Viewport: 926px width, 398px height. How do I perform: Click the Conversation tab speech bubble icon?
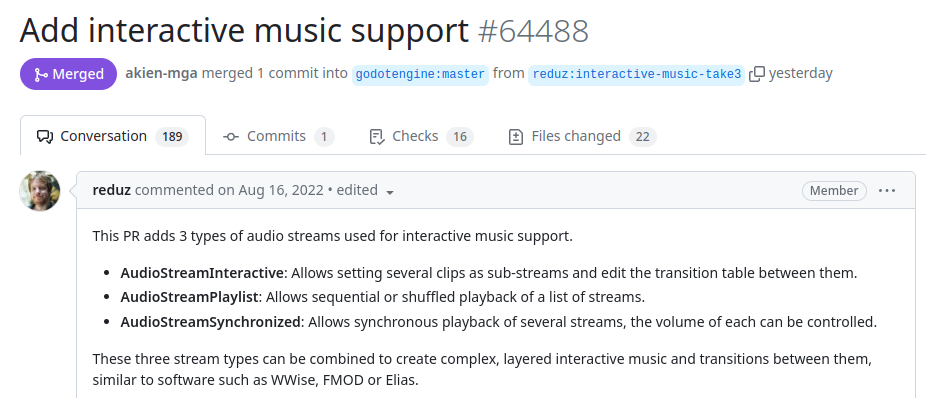coord(45,137)
